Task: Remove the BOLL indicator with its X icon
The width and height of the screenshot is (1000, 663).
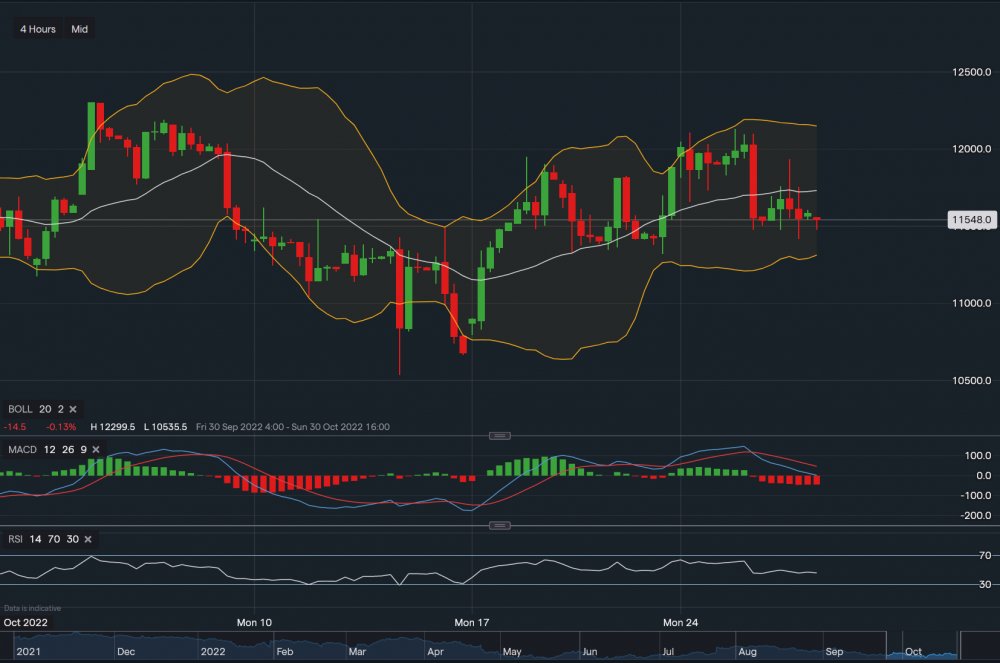Action: click(73, 409)
